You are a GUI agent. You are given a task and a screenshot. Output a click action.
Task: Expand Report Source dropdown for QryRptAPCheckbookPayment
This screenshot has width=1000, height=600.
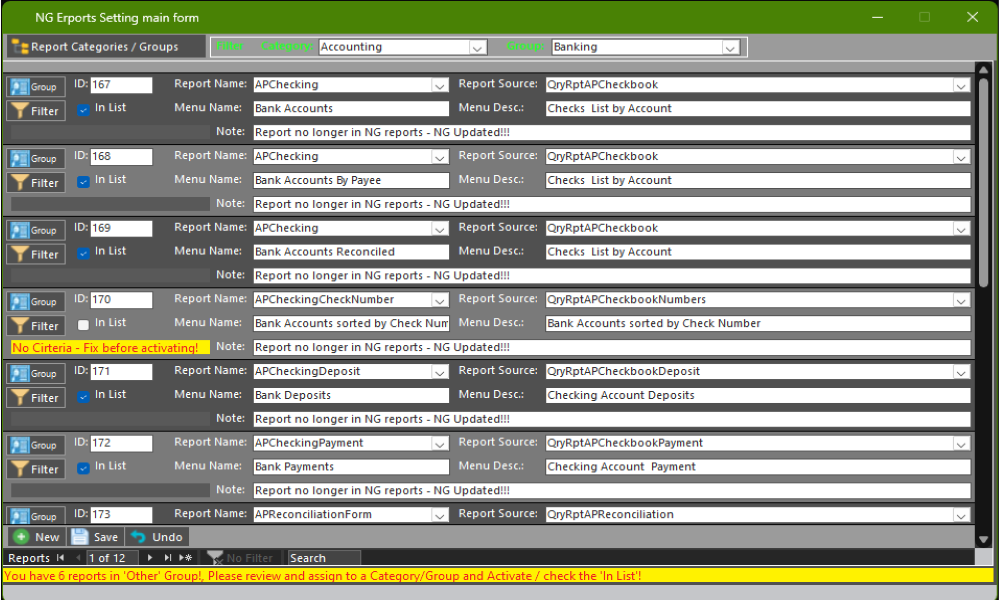[x=961, y=444]
